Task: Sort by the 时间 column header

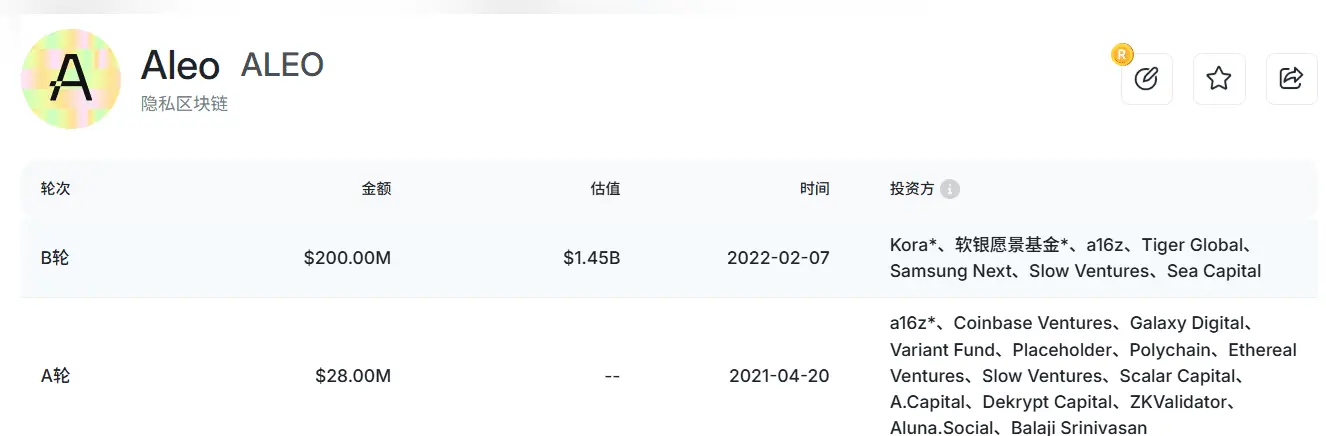Action: point(814,189)
